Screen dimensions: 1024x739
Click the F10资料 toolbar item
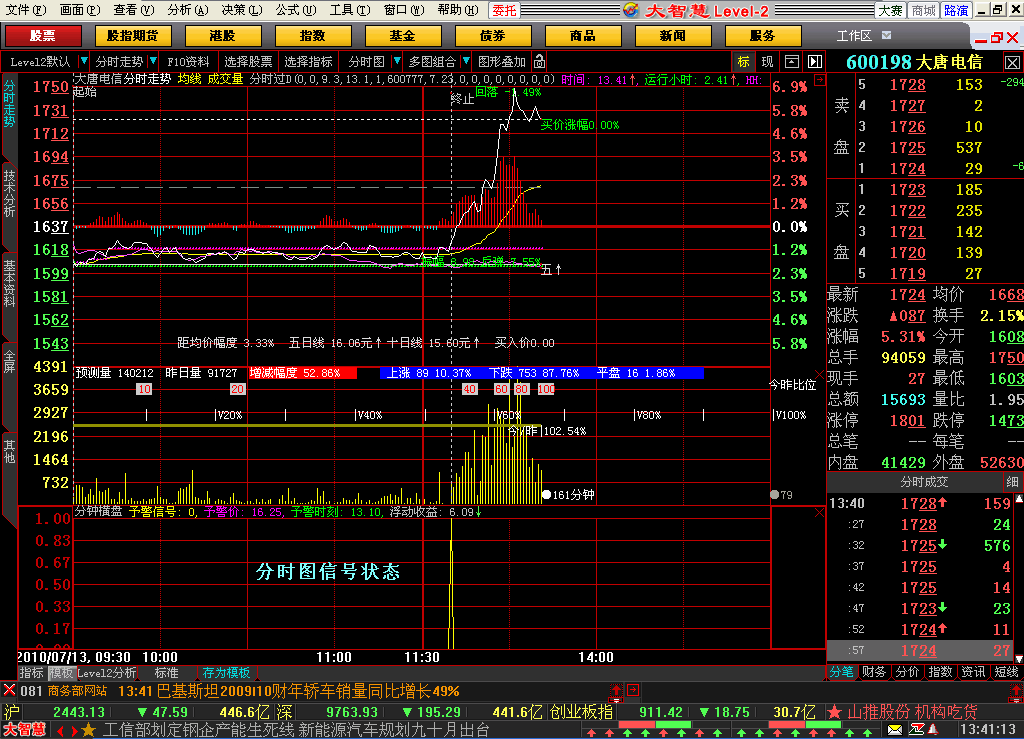188,61
